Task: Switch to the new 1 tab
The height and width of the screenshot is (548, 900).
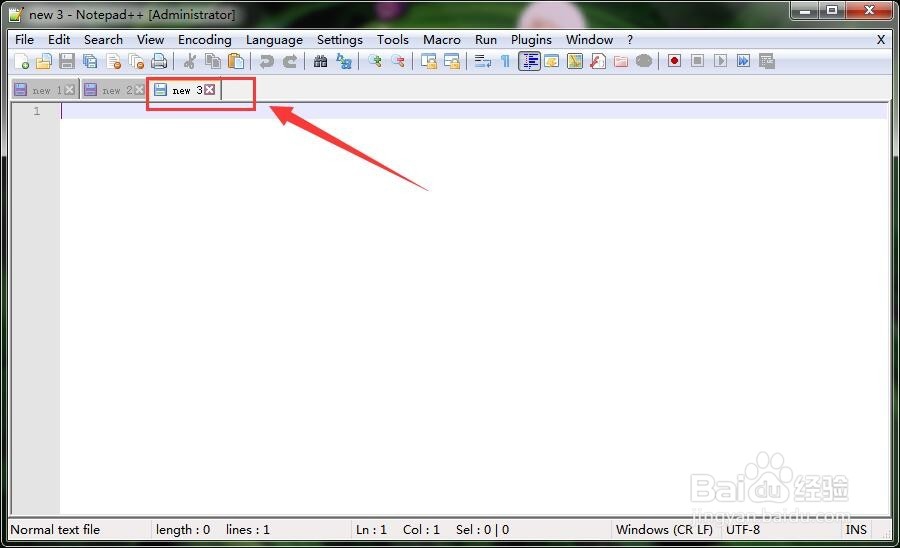Action: [45, 90]
